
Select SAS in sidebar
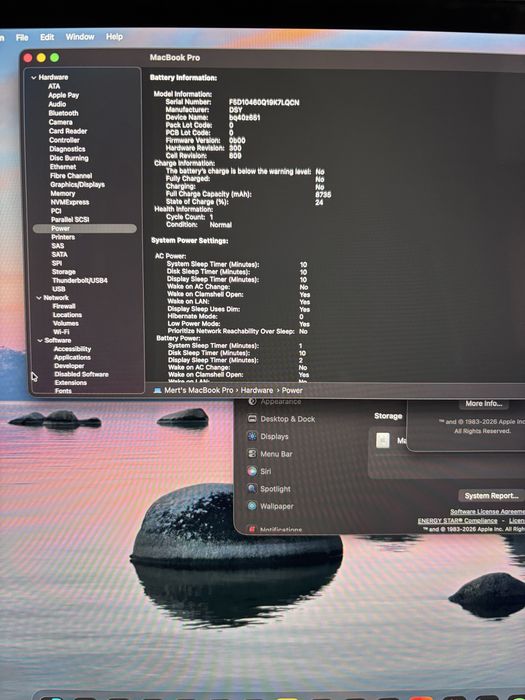click(58, 246)
